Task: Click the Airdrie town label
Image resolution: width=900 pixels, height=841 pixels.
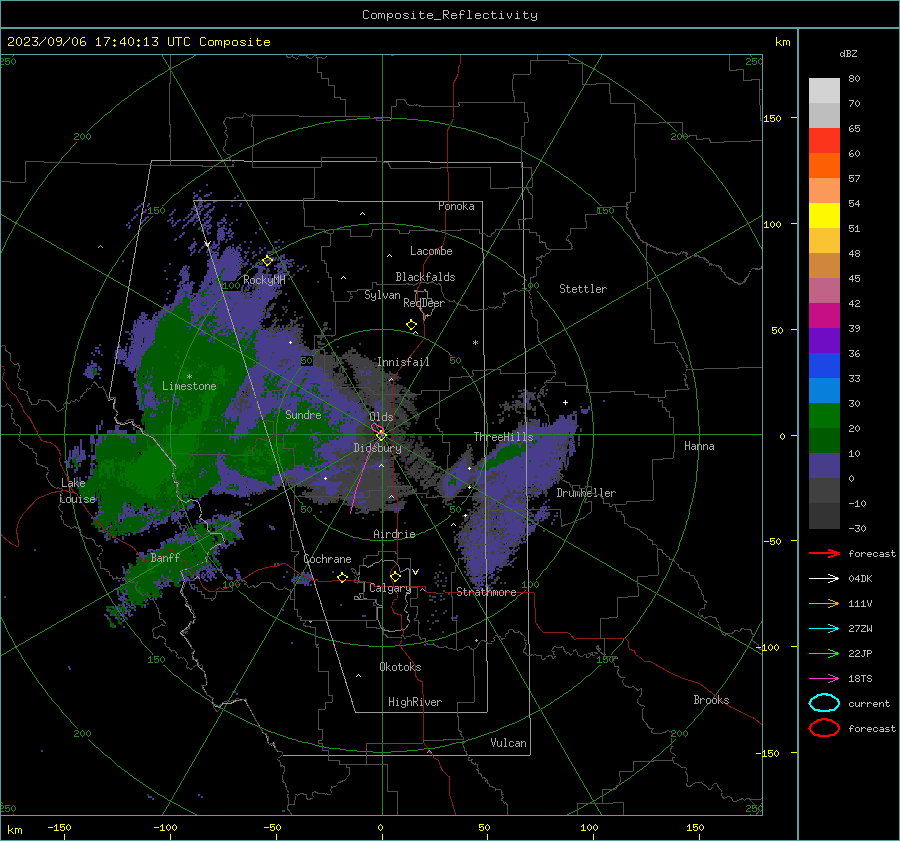Action: (394, 534)
